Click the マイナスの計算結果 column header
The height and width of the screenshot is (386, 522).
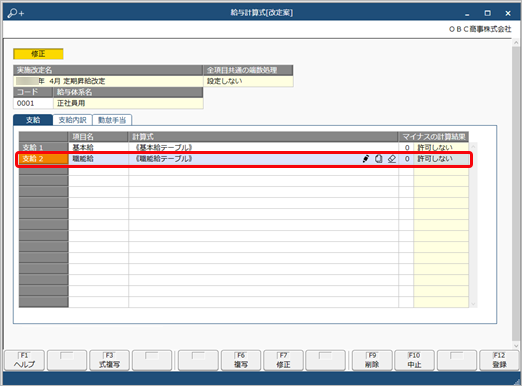point(434,137)
